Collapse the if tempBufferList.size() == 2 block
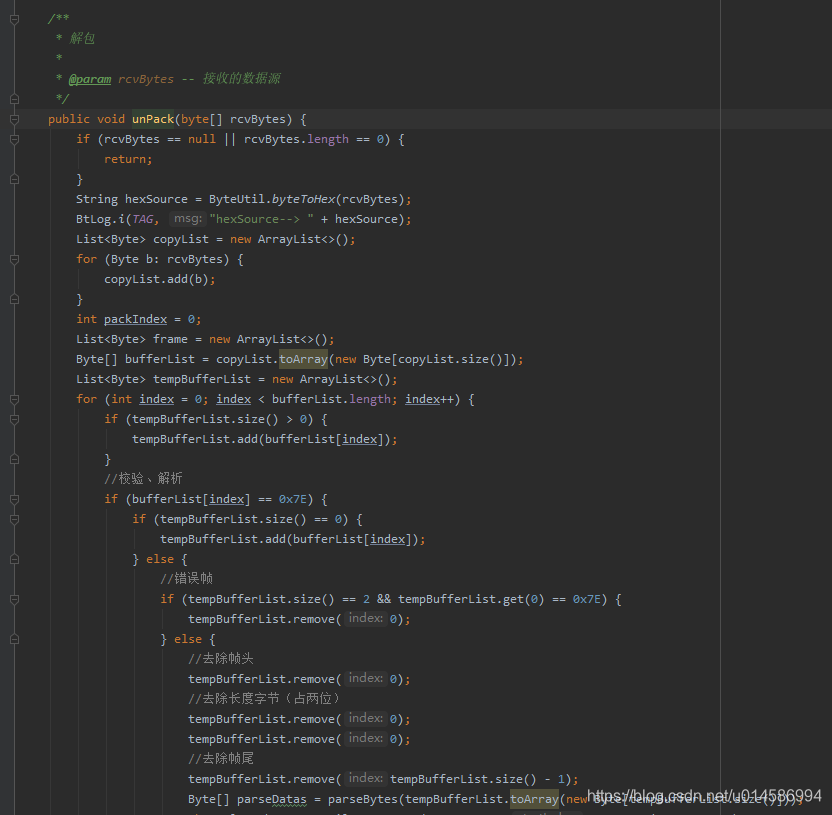 [15, 600]
